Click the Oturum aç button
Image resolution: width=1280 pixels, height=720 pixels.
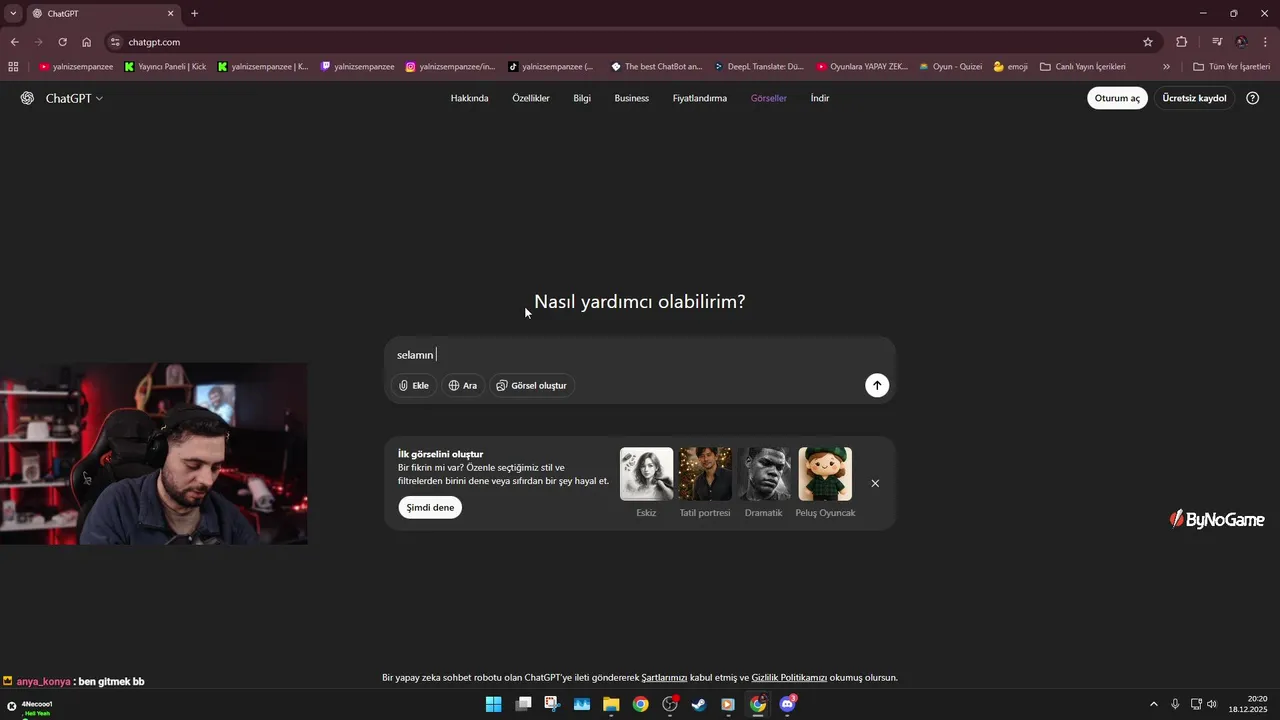pyautogui.click(x=1117, y=98)
